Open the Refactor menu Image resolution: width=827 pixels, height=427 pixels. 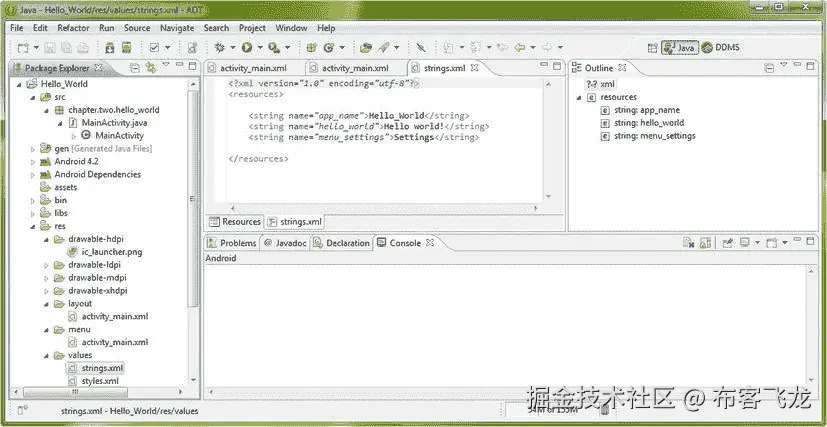(73, 28)
